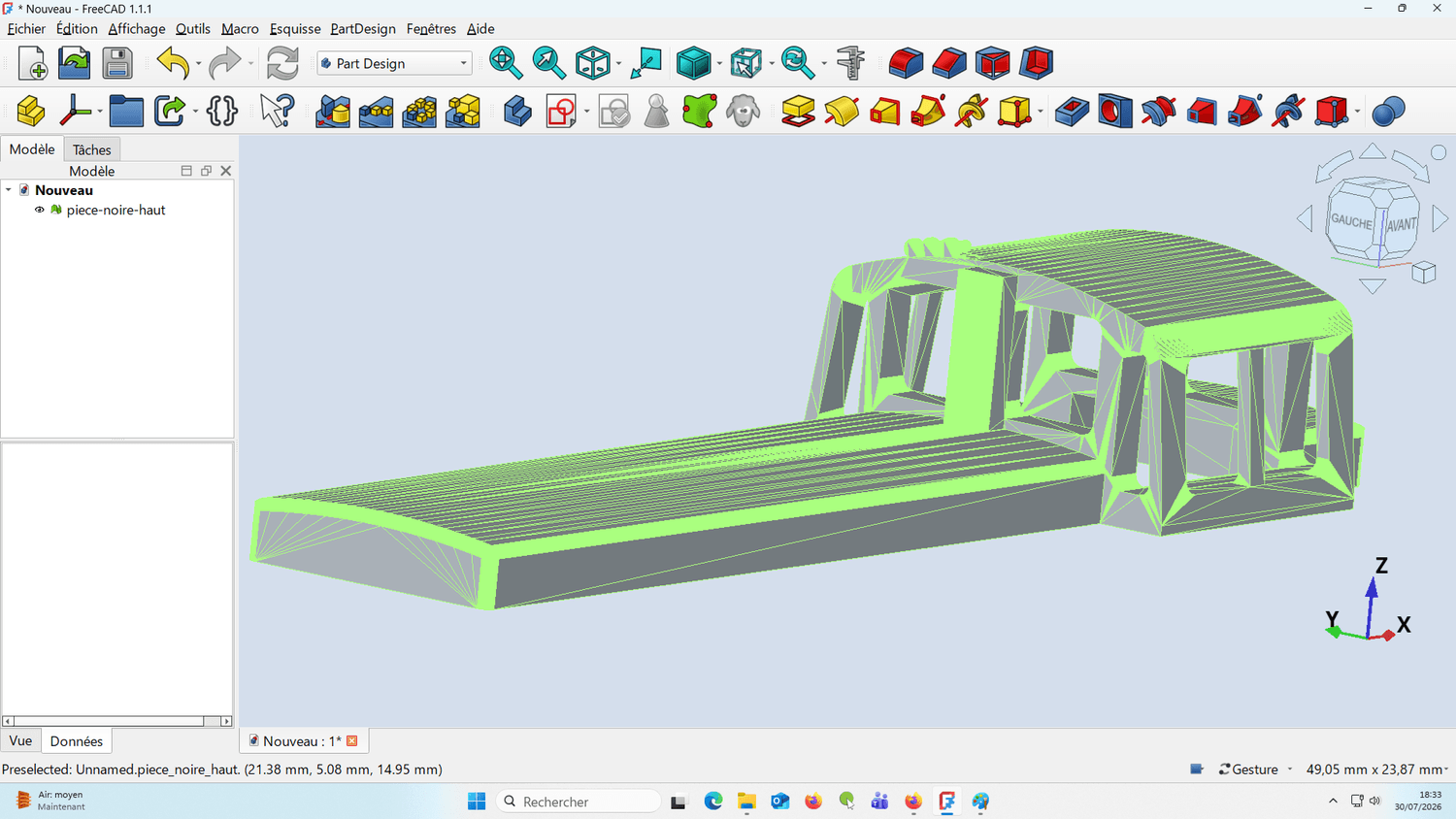Activate the What's This help cursor
Screen dimensions: 1456x819
pos(277,112)
